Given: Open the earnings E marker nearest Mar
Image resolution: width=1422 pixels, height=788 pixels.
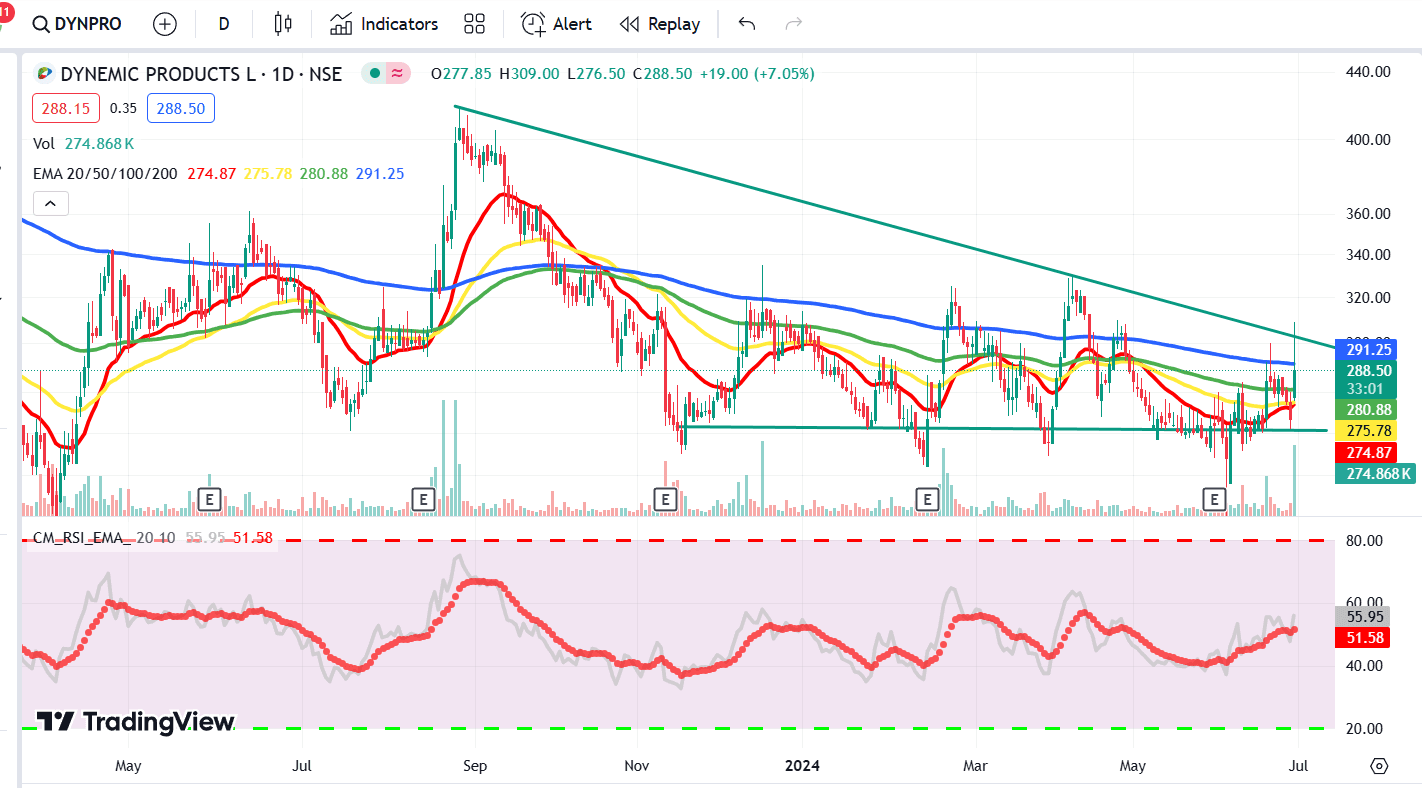Looking at the screenshot, I should [x=928, y=497].
